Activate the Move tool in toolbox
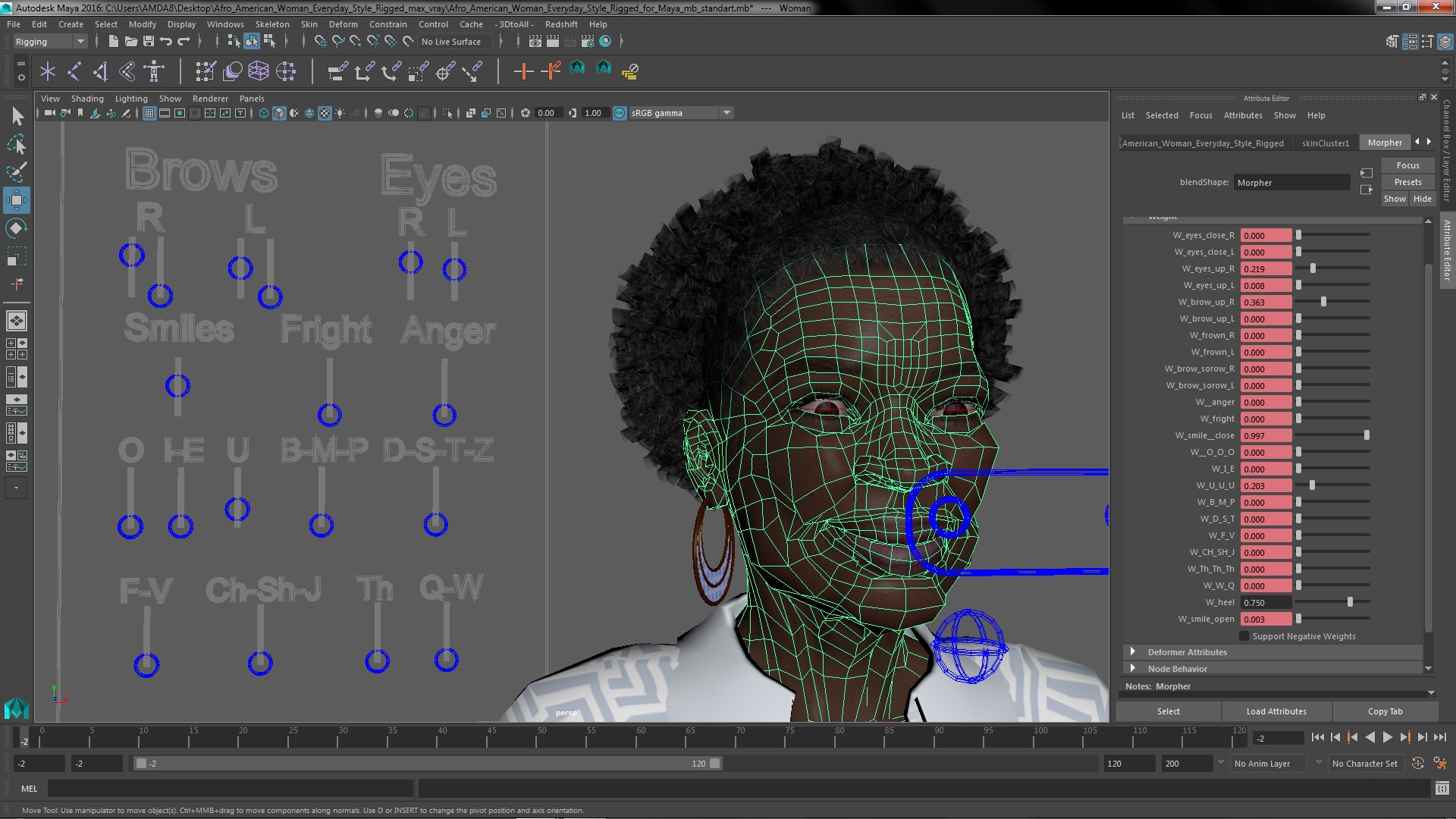Image resolution: width=1456 pixels, height=819 pixels. [x=17, y=200]
